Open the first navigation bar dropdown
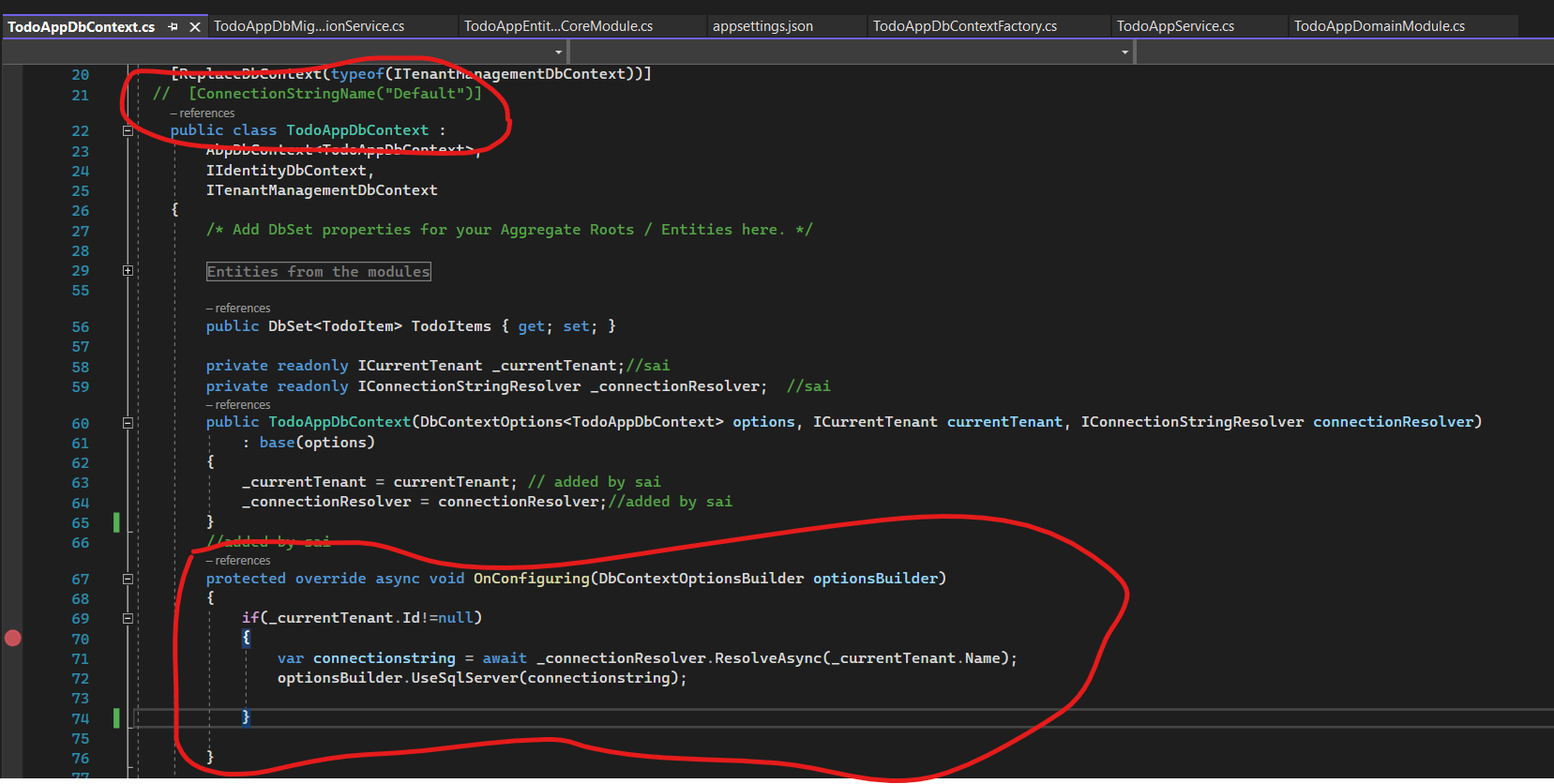The width and height of the screenshot is (1554, 784). [x=559, y=53]
